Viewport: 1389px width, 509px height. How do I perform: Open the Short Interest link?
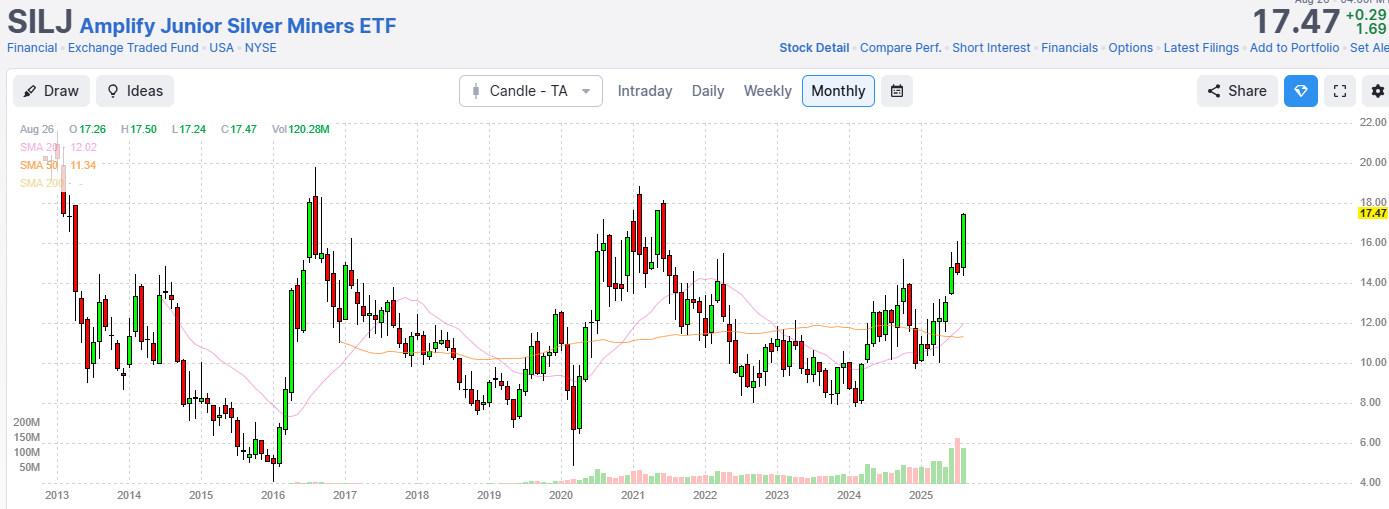click(991, 48)
